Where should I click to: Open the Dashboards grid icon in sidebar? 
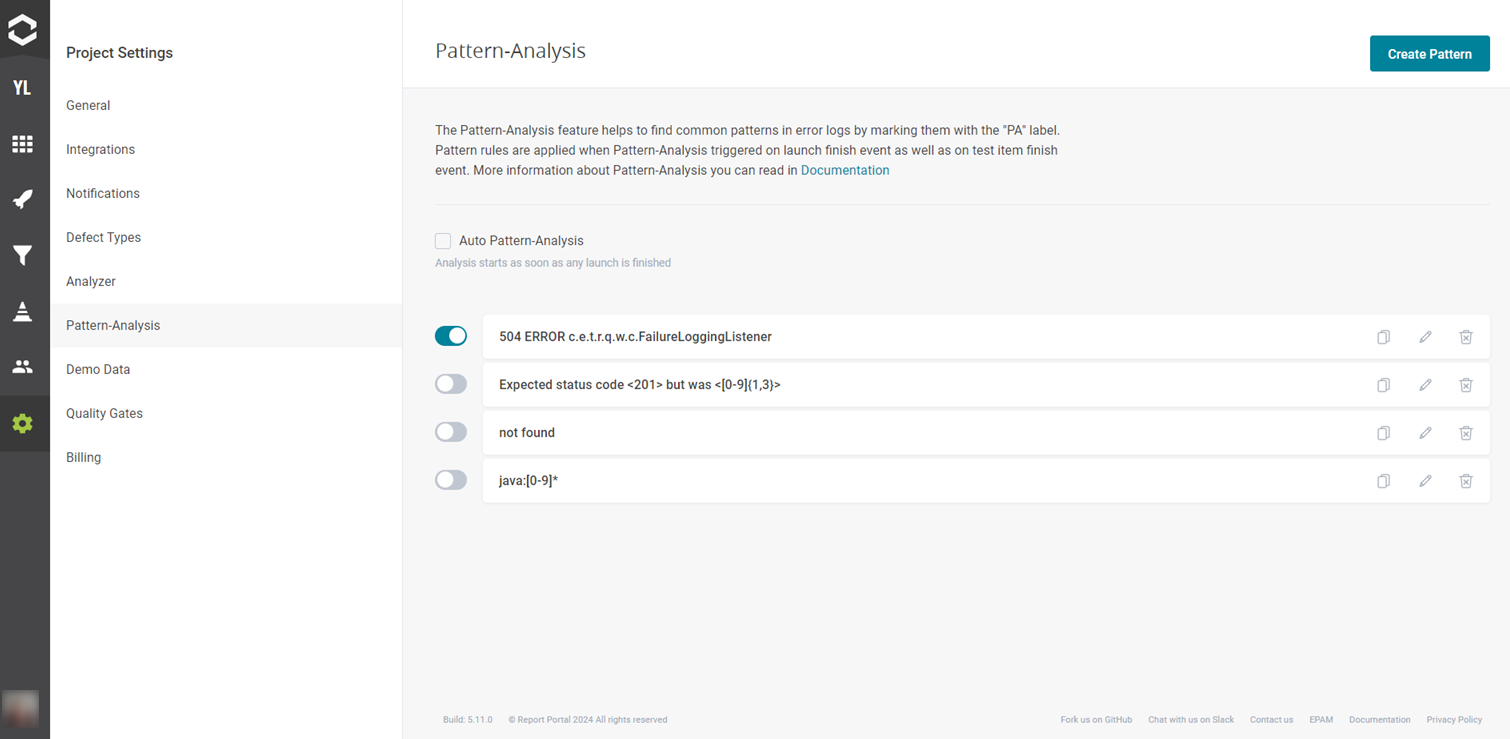pyautogui.click(x=22, y=144)
